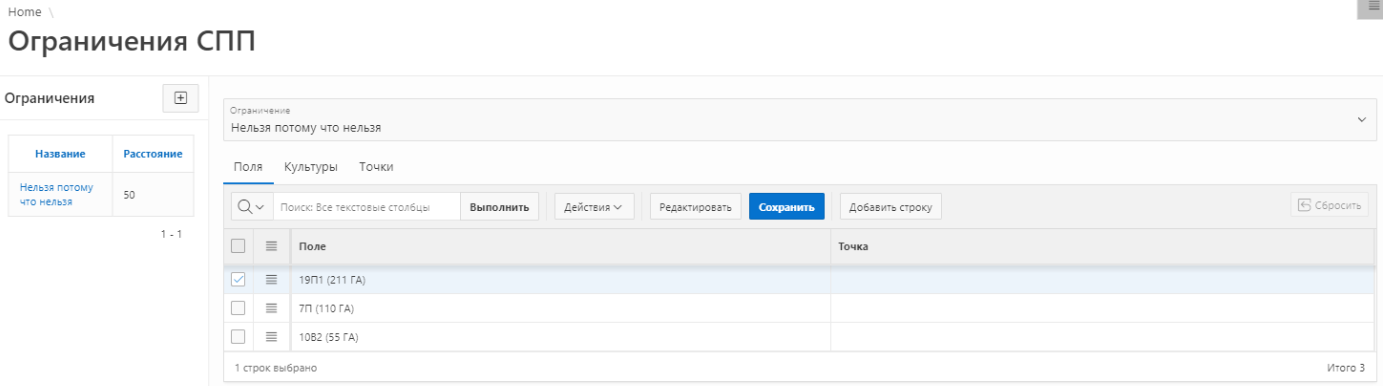Click the search text columns field
Screen dimensions: 1383x386
click(366, 207)
